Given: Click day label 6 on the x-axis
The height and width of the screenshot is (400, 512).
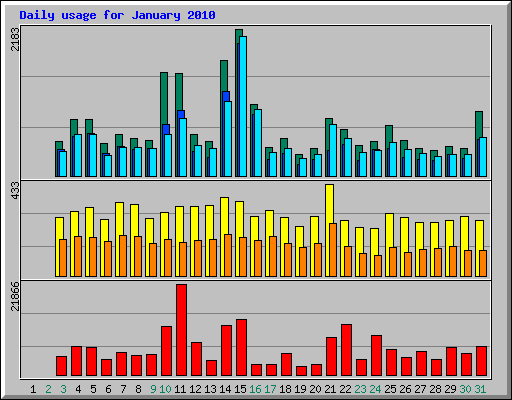Looking at the screenshot, I should (108, 389).
